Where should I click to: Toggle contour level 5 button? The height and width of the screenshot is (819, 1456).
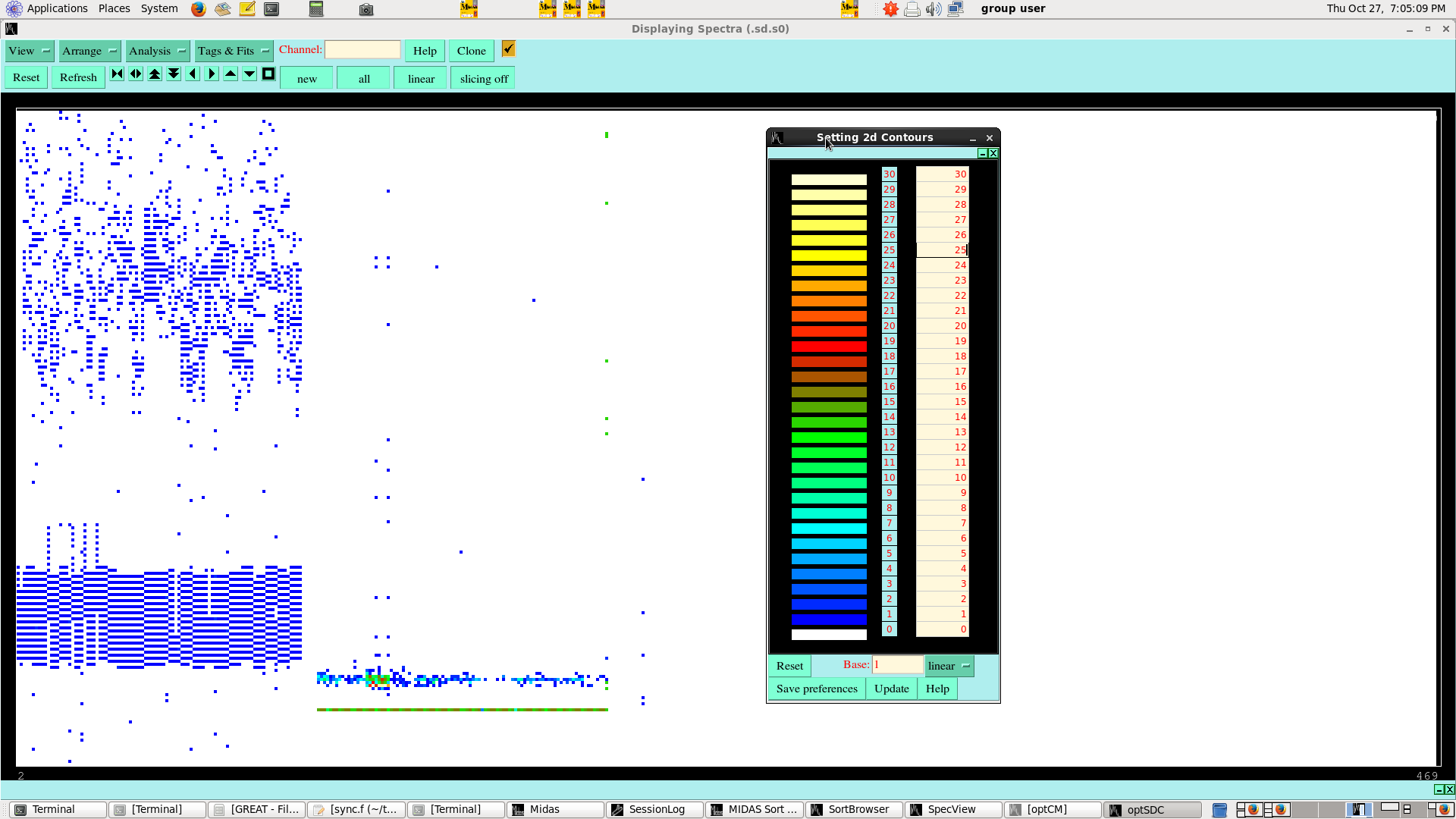[889, 553]
